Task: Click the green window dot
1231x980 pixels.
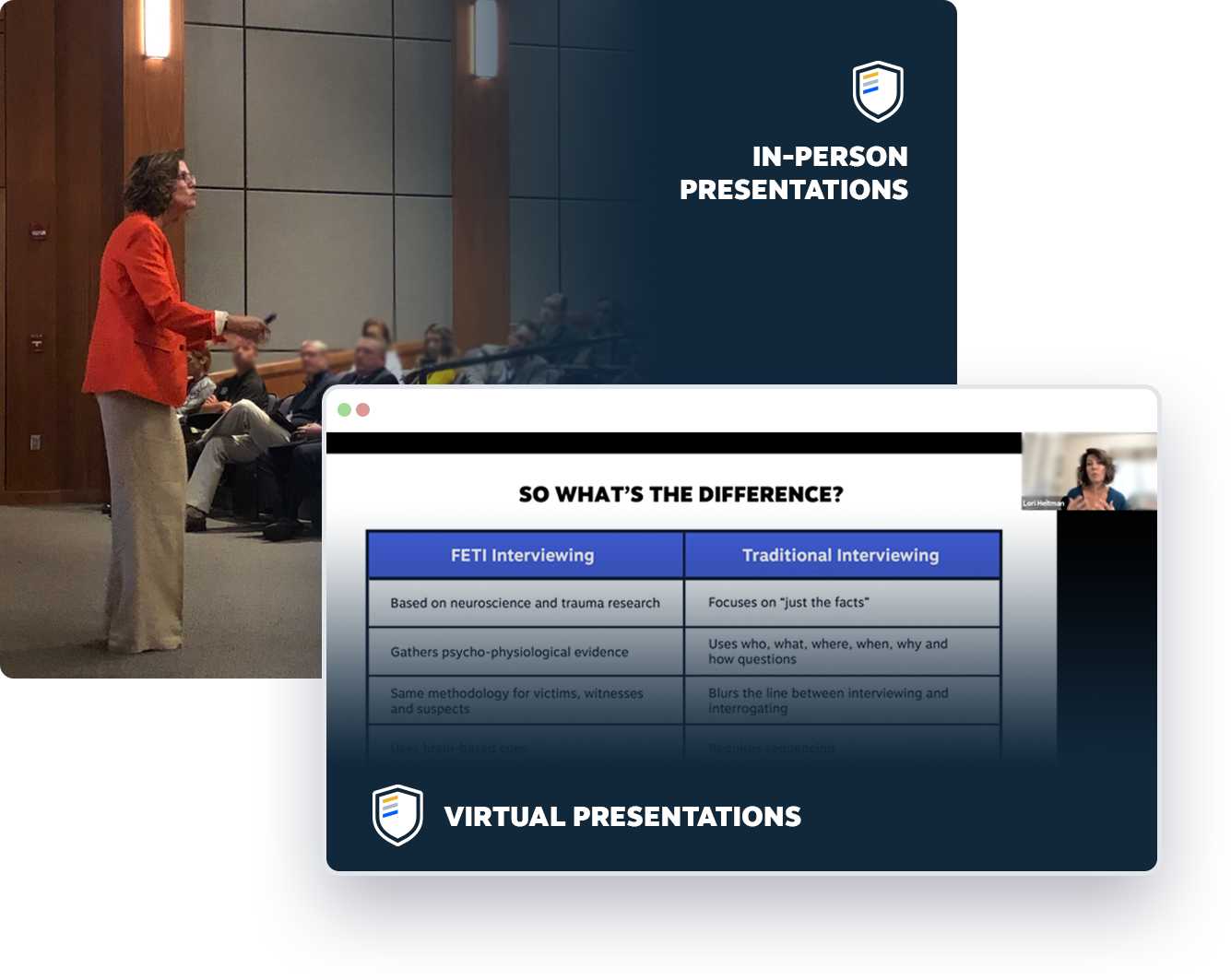Action: click(x=344, y=409)
